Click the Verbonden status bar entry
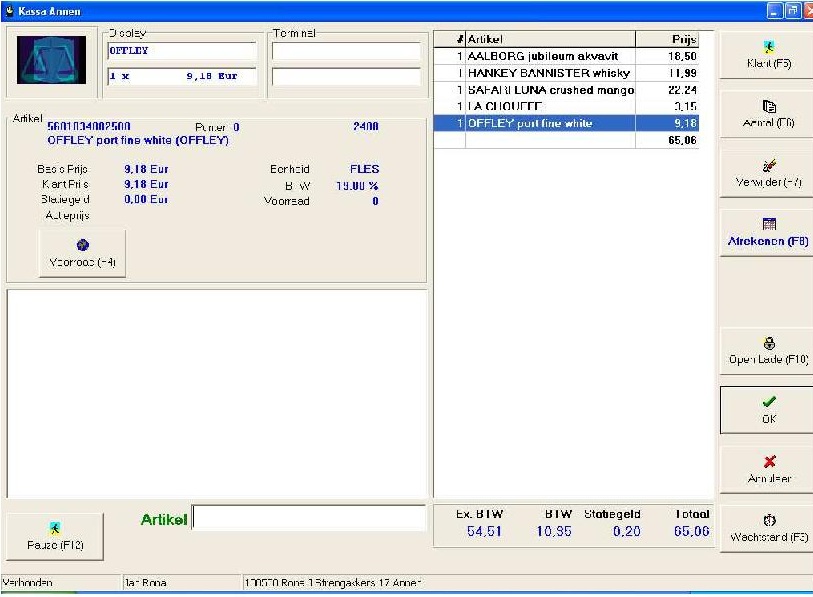Screen dimensions: 813x597 [60, 582]
